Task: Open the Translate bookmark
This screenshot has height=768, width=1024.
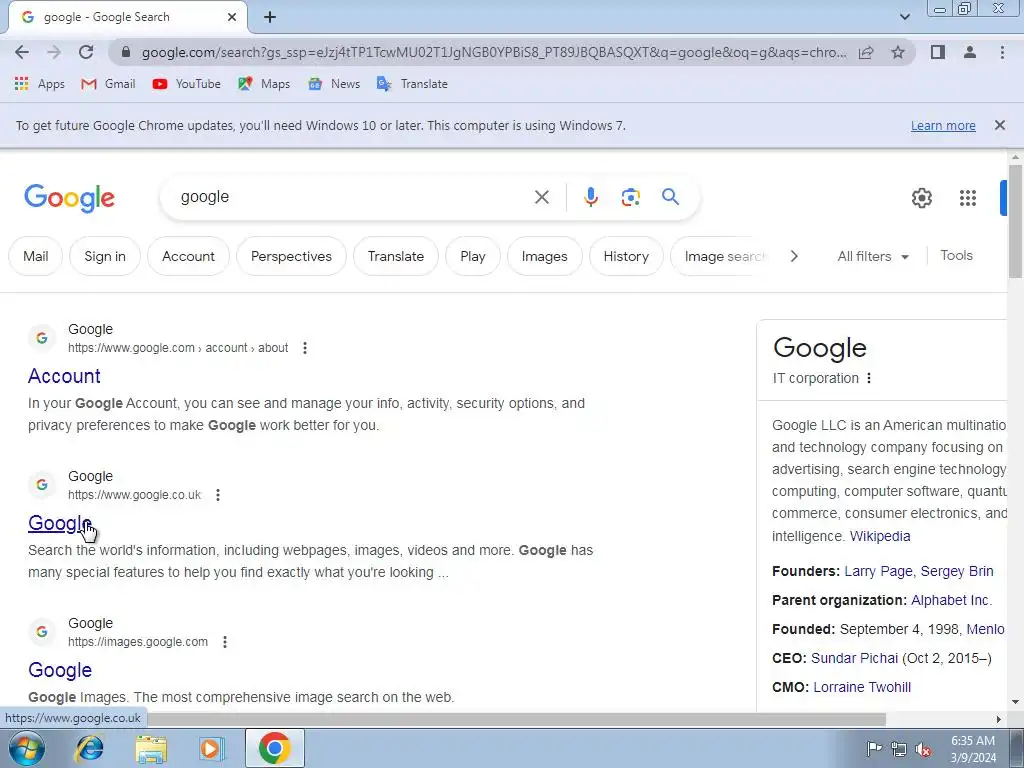Action: tap(412, 84)
